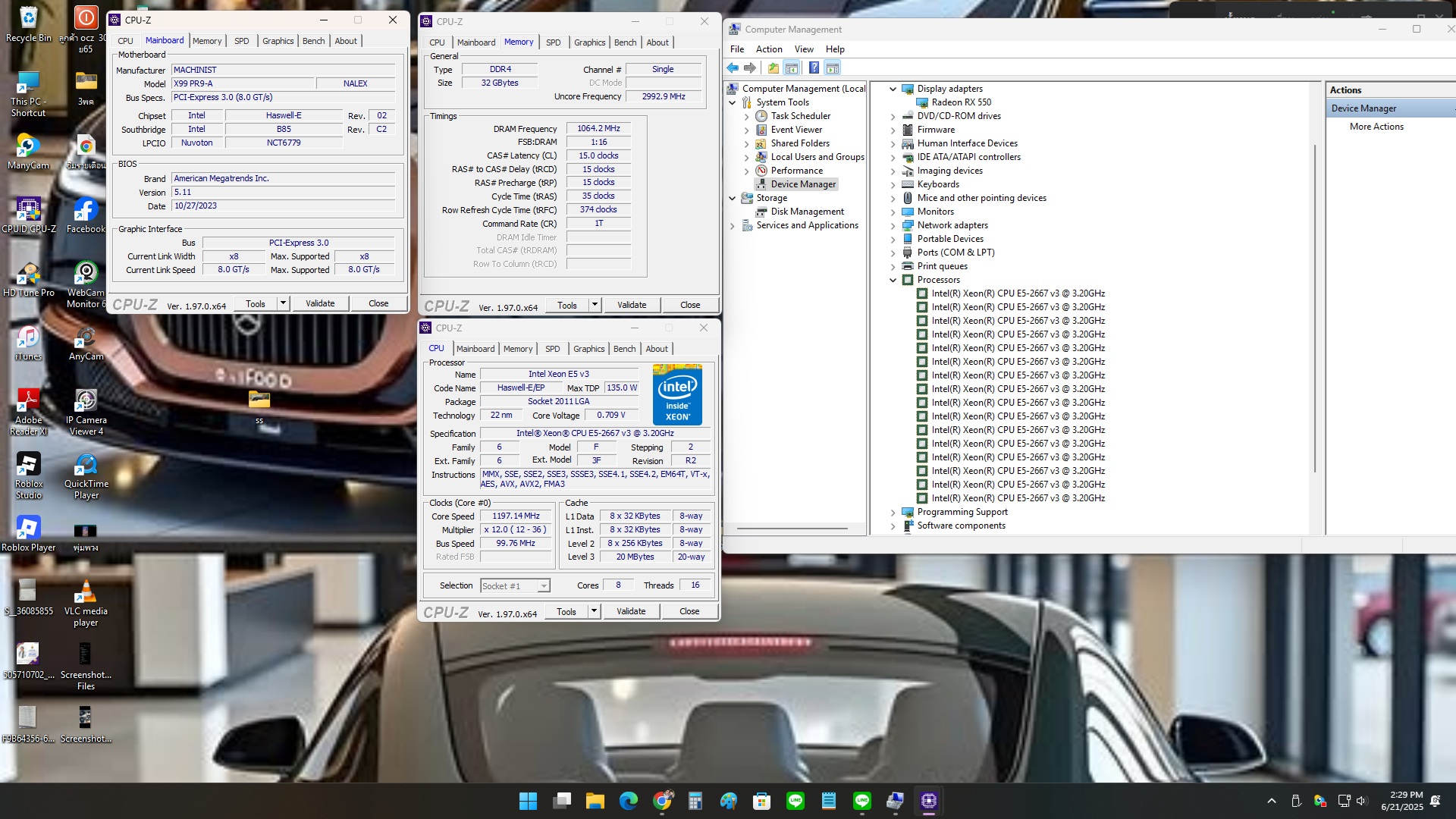Switch to About tab in CPU-Z Mainboard window
This screenshot has height=819, width=1456.
[x=346, y=41]
